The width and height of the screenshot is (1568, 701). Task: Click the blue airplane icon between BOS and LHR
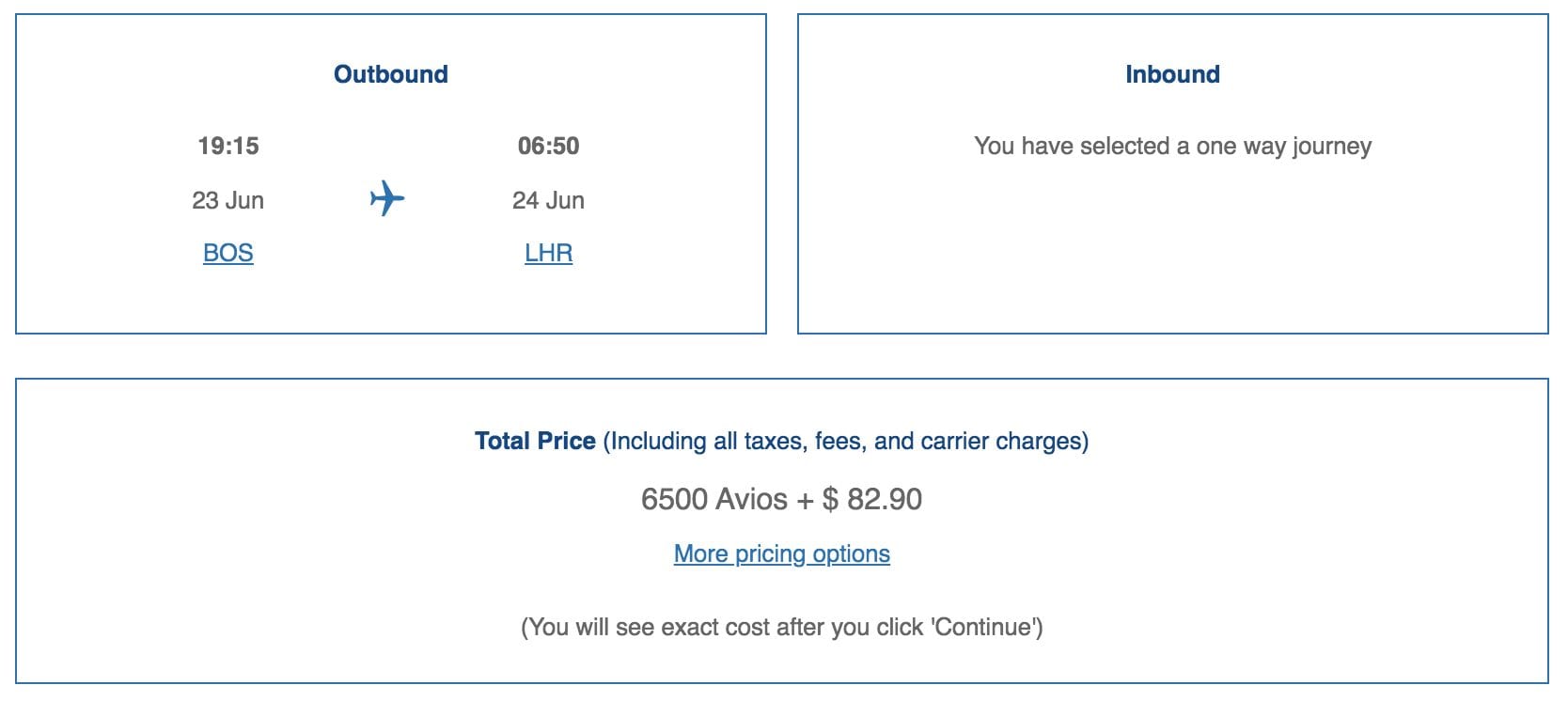(x=386, y=199)
